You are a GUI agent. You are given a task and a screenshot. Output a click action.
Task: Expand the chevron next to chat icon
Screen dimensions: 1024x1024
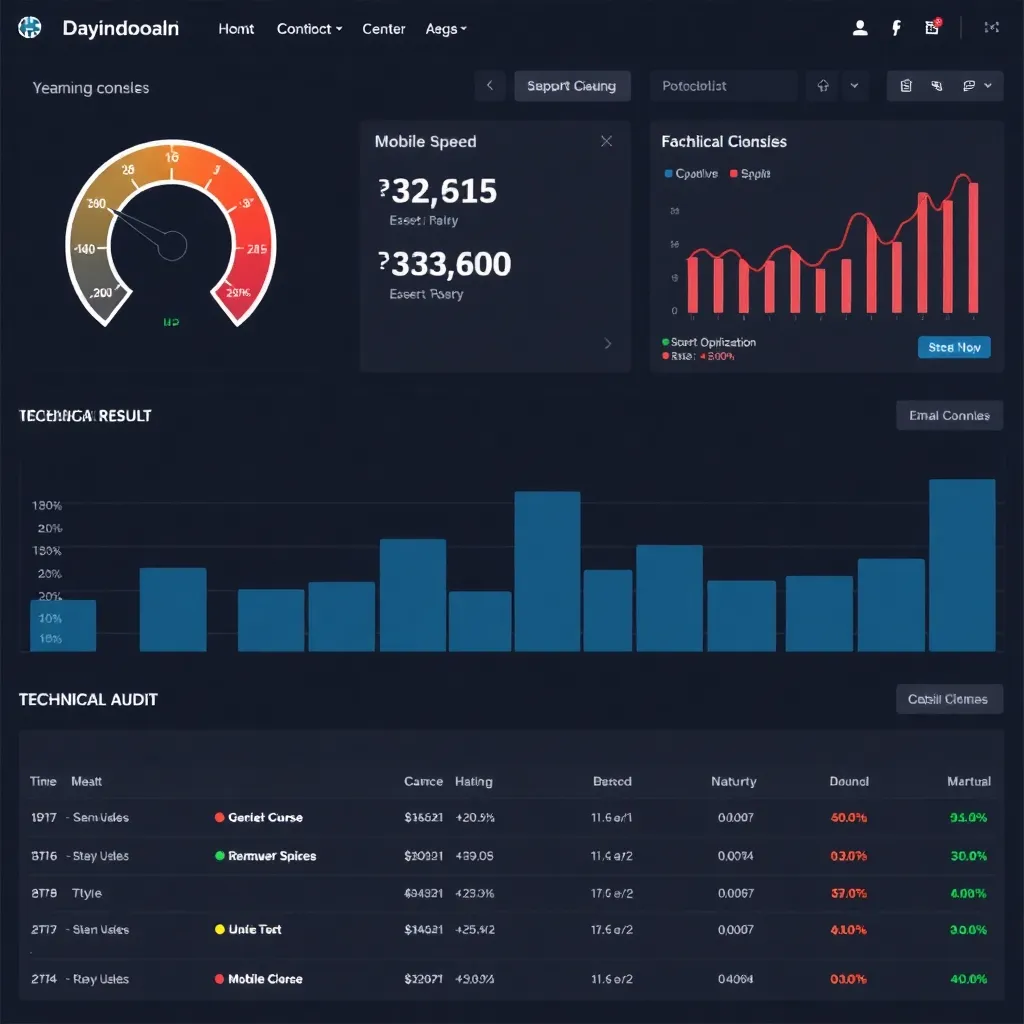(988, 86)
